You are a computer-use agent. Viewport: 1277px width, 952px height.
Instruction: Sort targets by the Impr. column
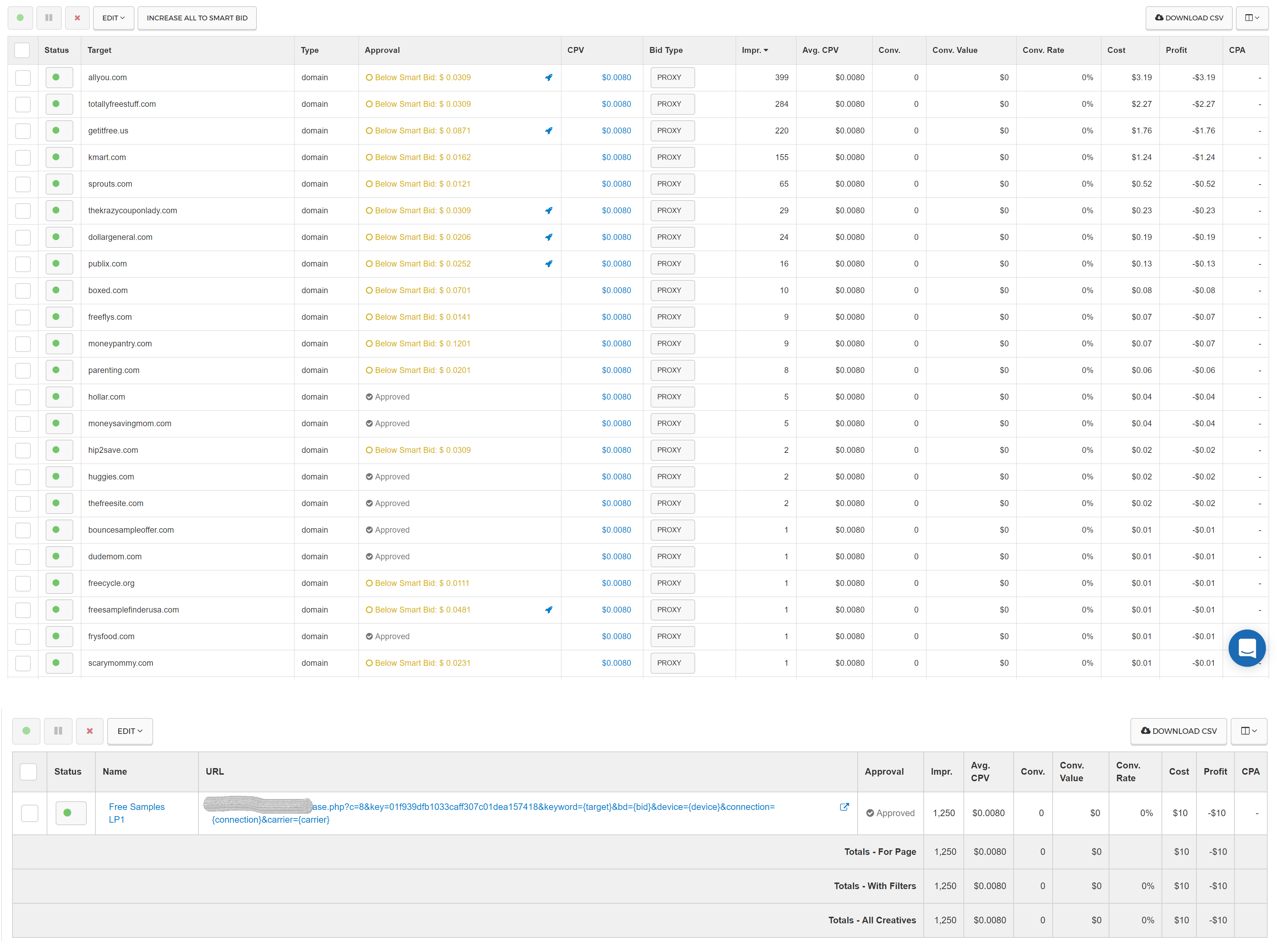(754, 50)
